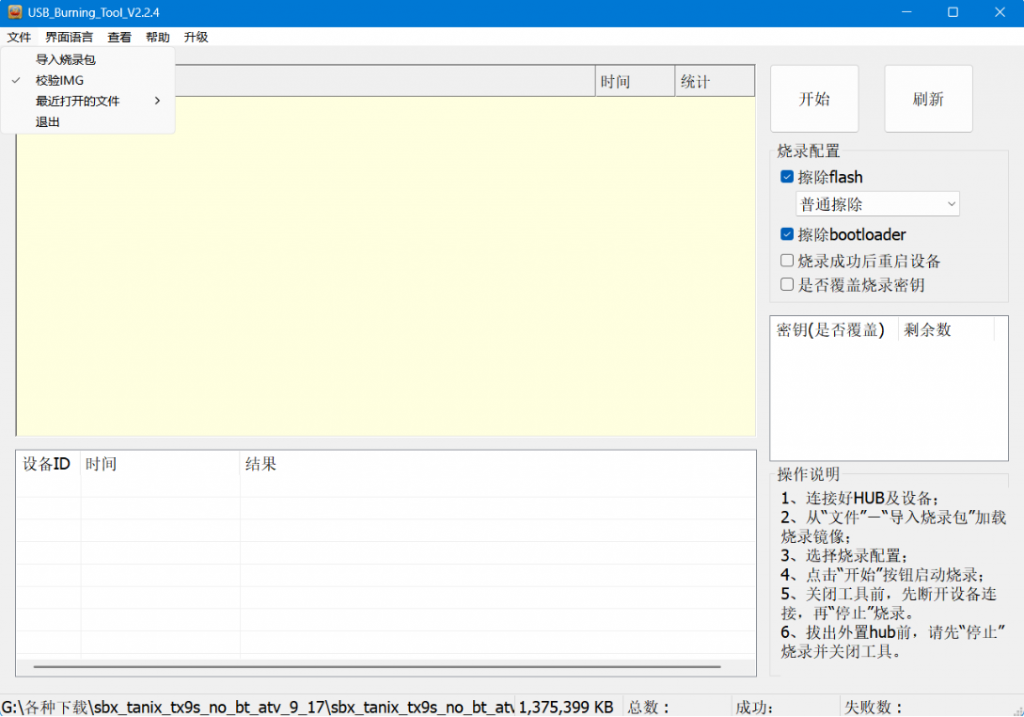Uncheck the 擦除bootloader checkbox

click(787, 235)
